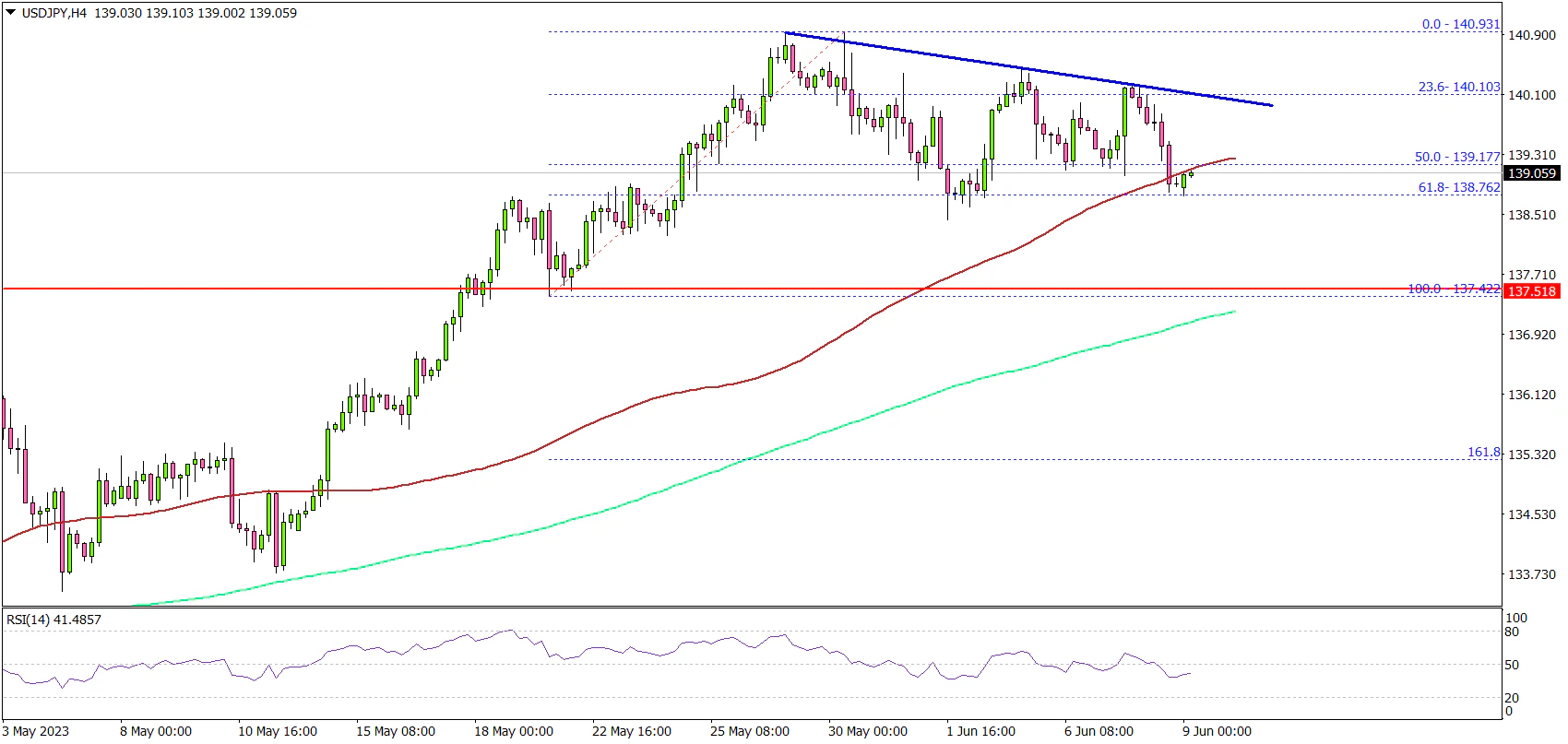Select the blue descending trendline
Image resolution: width=1568 pixels, height=744 pixels.
tap(1015, 68)
